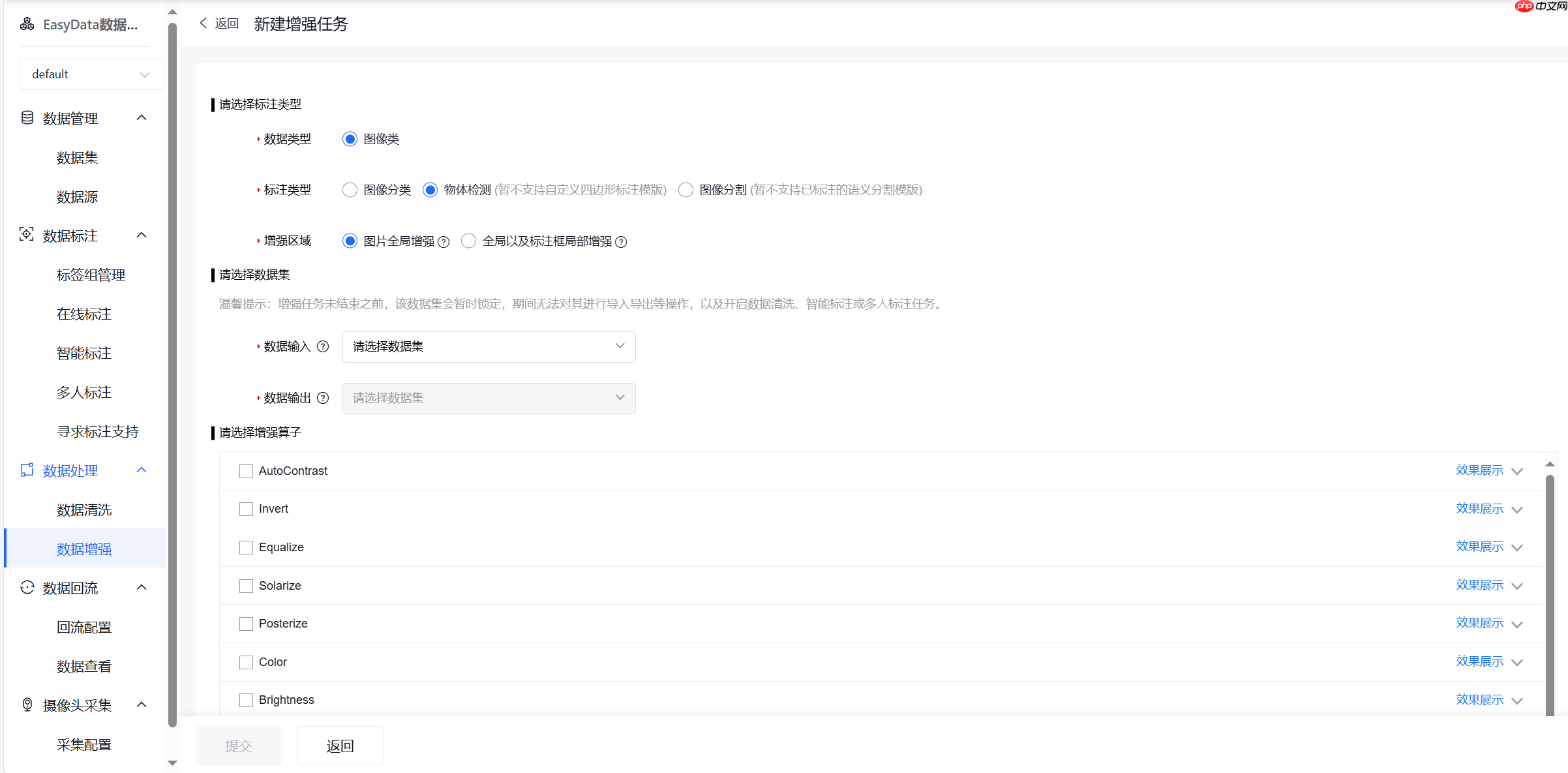Open the 数据输入 dataset dropdown

click(488, 346)
